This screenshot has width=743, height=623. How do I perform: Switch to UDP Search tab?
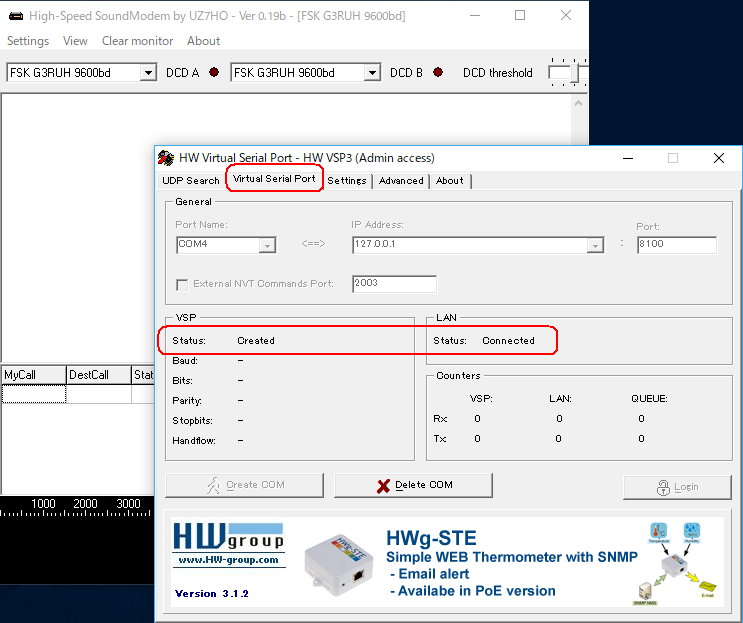click(190, 181)
